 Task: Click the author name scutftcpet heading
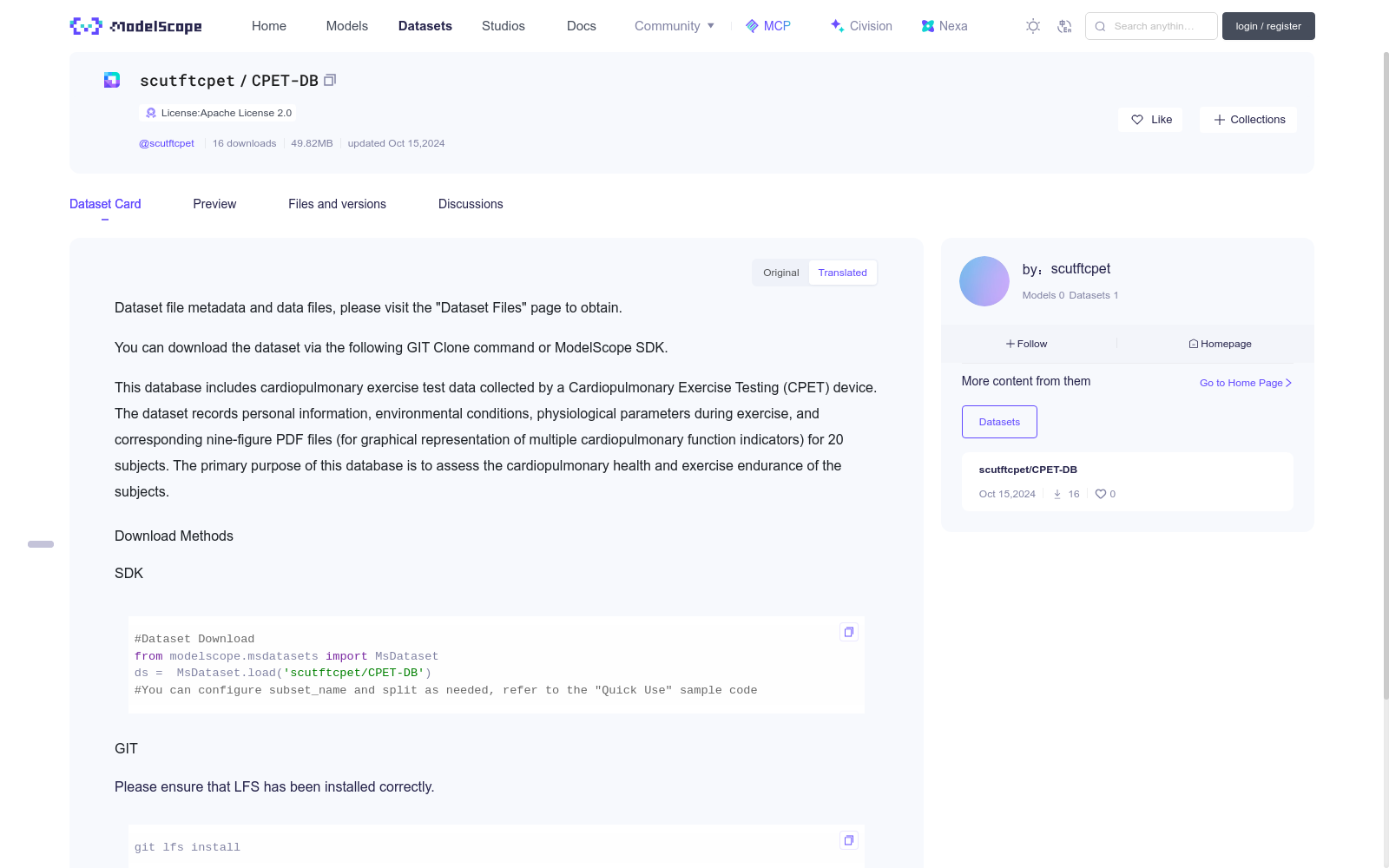[x=1081, y=269]
